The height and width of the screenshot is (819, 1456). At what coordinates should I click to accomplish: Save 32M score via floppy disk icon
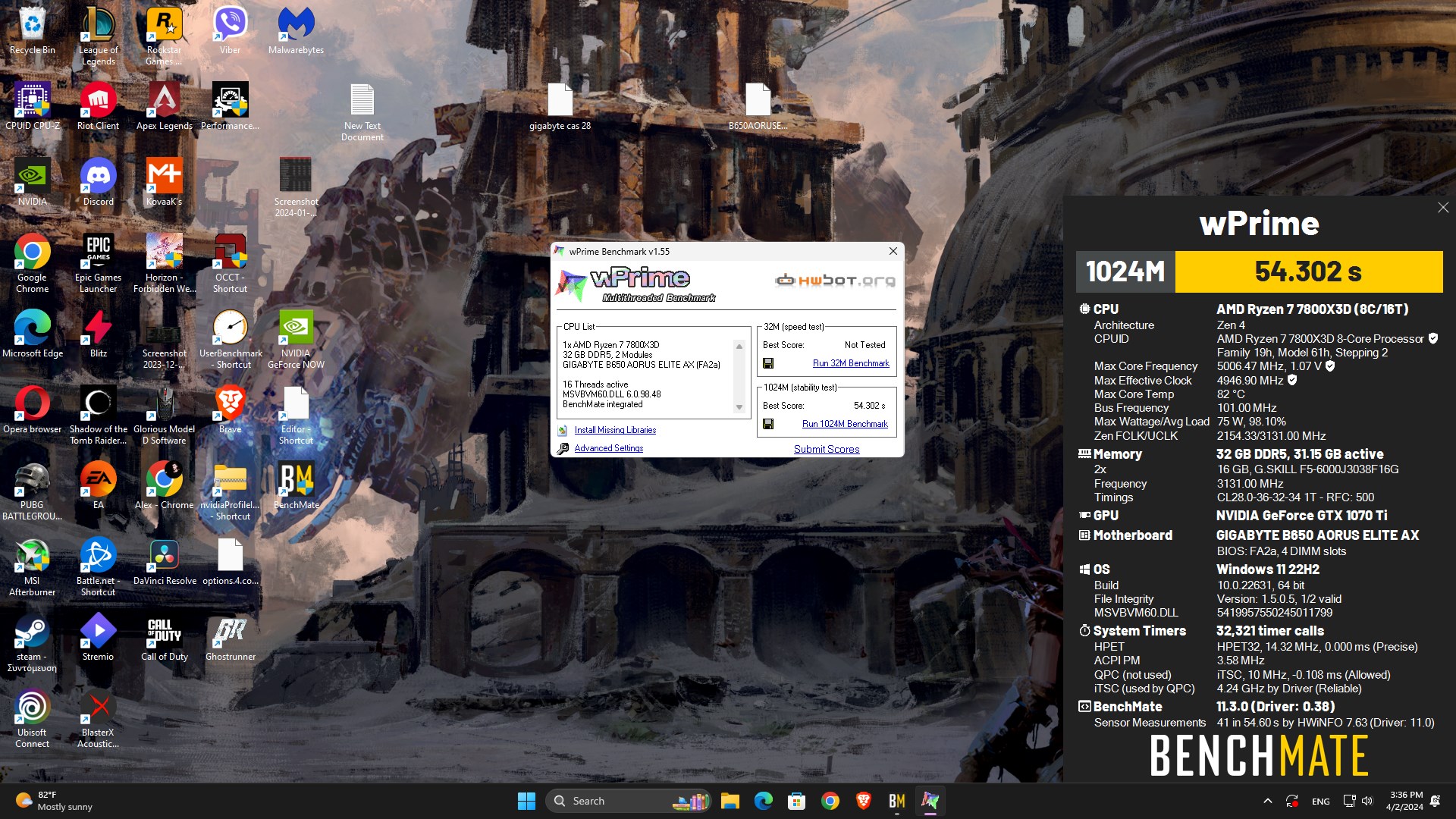[x=768, y=363]
